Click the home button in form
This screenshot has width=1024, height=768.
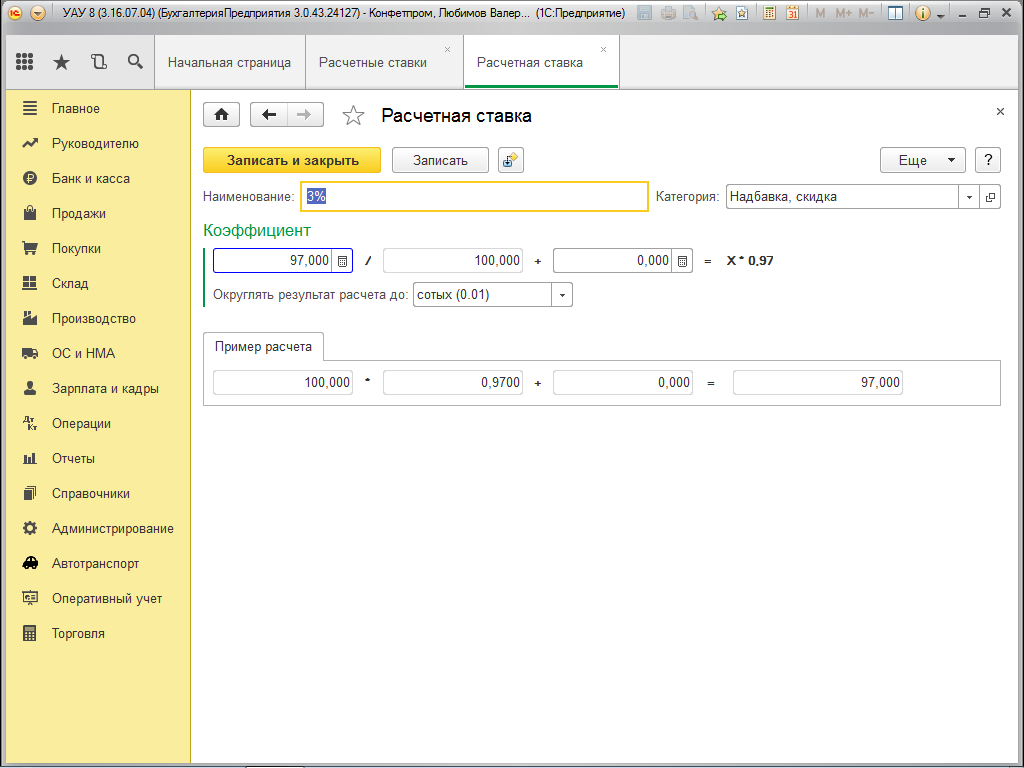pyautogui.click(x=221, y=115)
